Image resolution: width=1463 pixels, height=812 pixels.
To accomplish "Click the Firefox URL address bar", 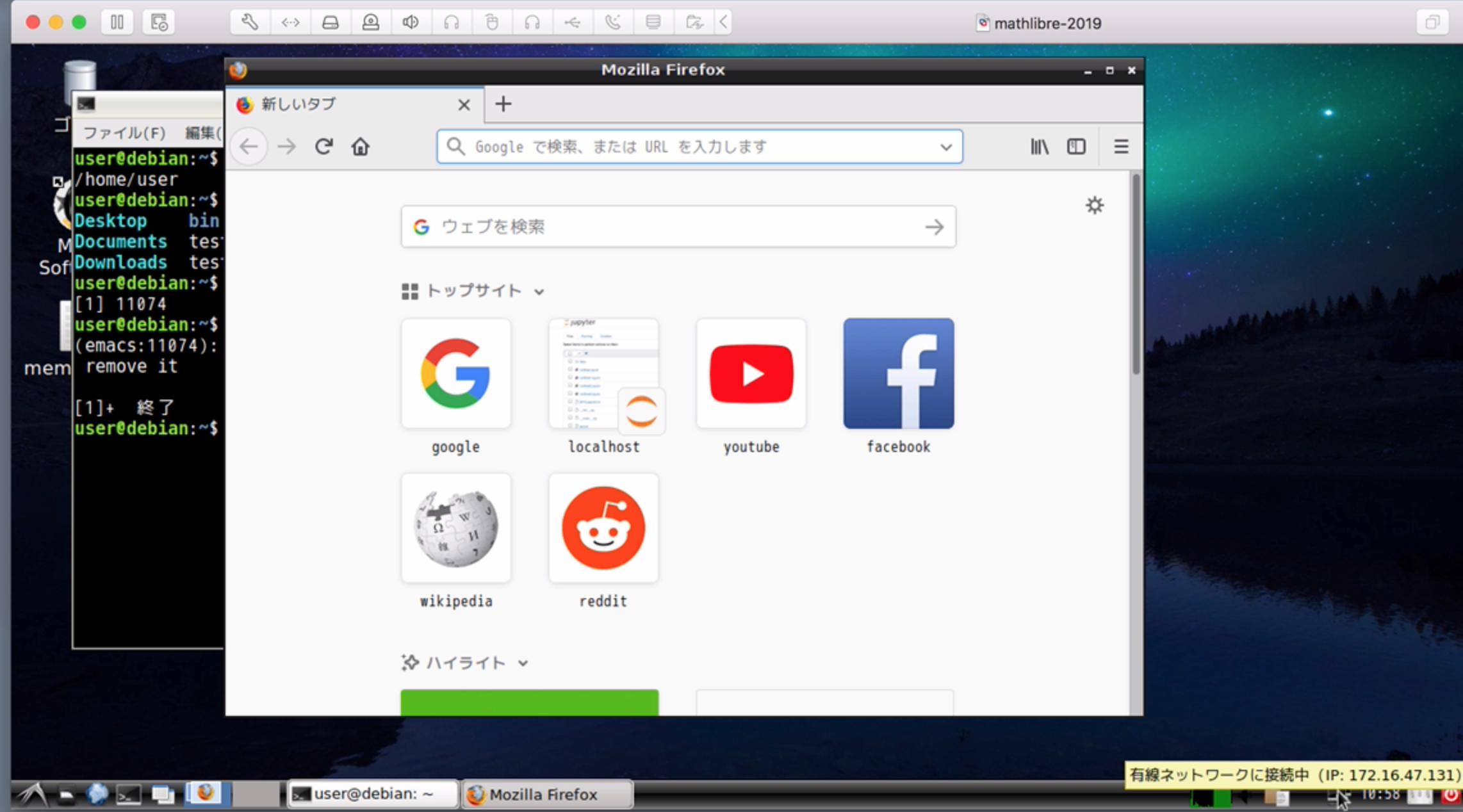I will pos(699,147).
